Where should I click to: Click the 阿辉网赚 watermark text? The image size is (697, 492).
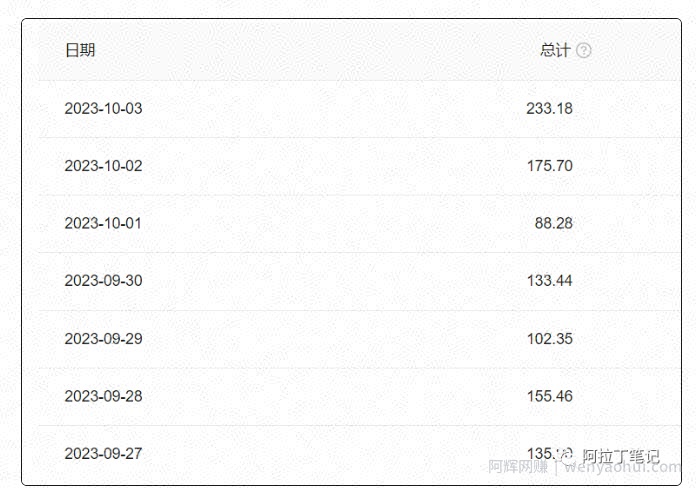(x=518, y=467)
